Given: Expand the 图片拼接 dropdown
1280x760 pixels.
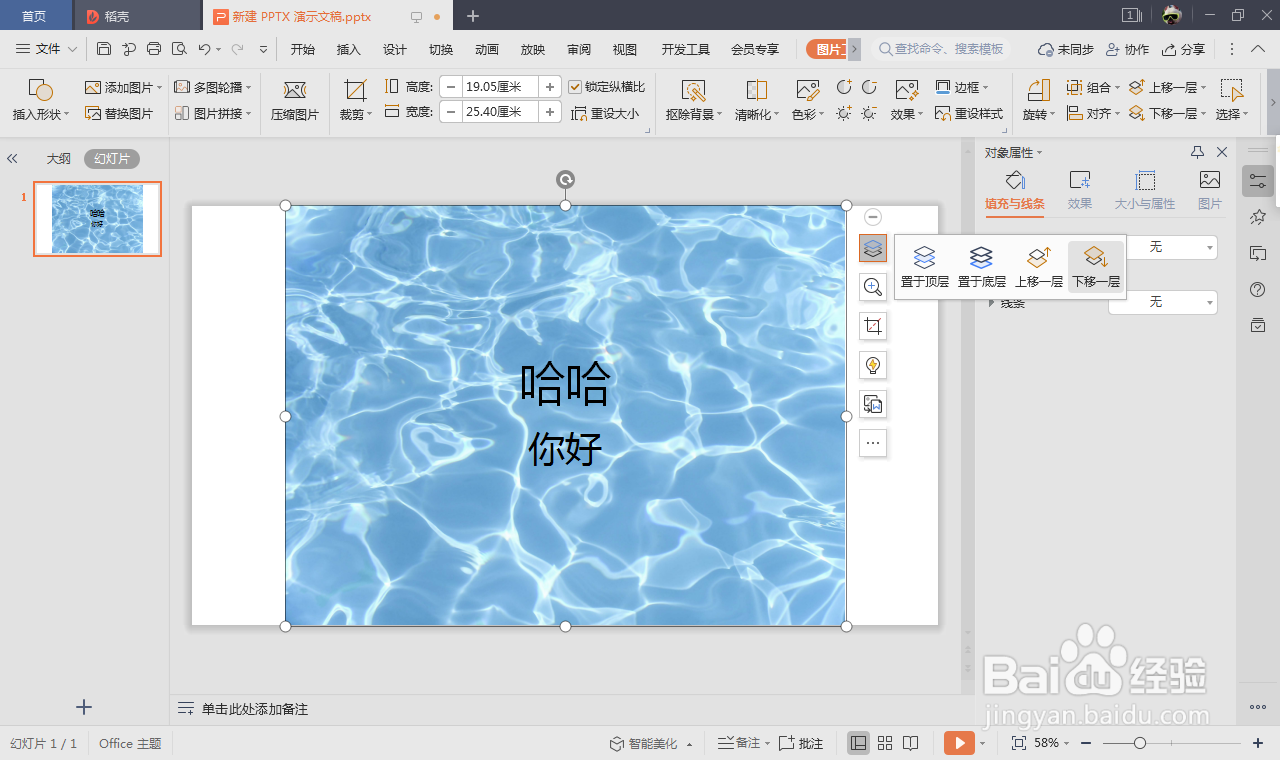Looking at the screenshot, I should point(248,114).
